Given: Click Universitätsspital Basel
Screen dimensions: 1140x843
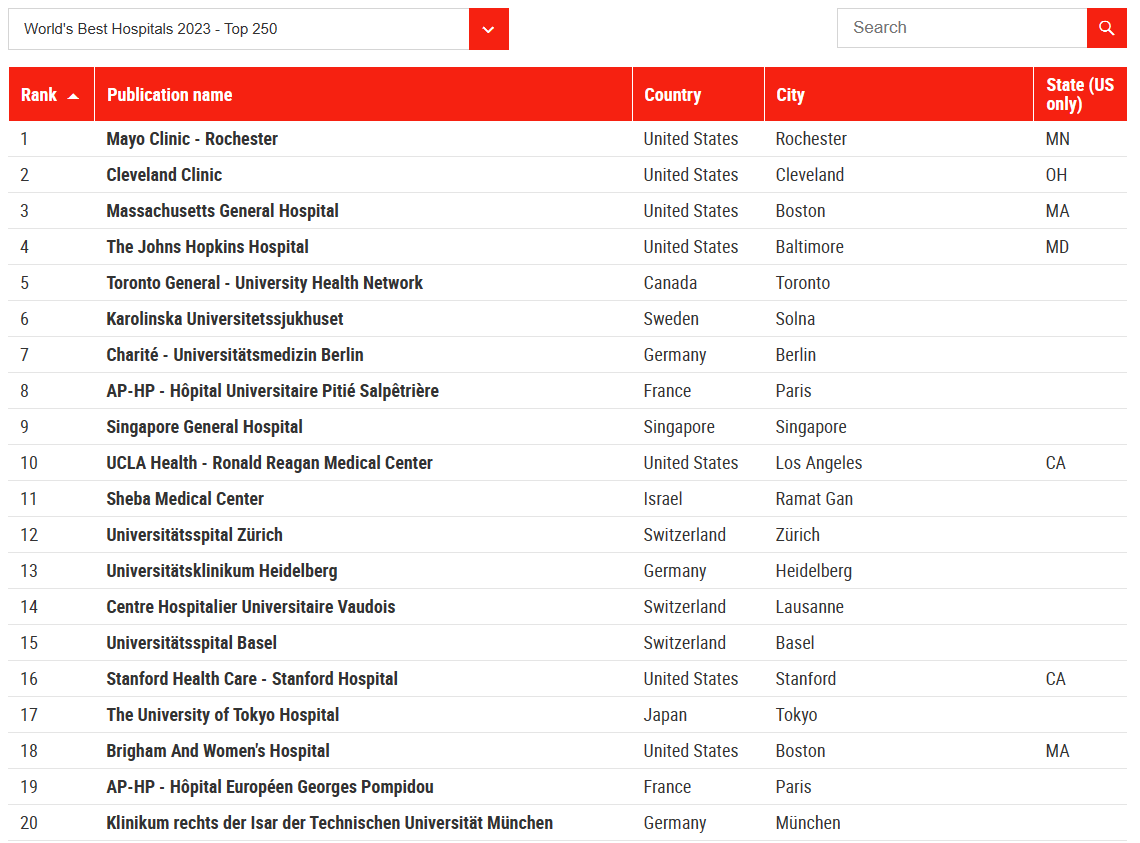Looking at the screenshot, I should [x=191, y=643].
